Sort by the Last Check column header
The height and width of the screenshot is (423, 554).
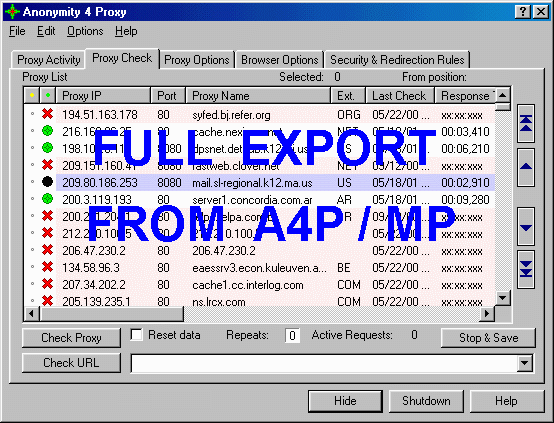pyautogui.click(x=400, y=95)
